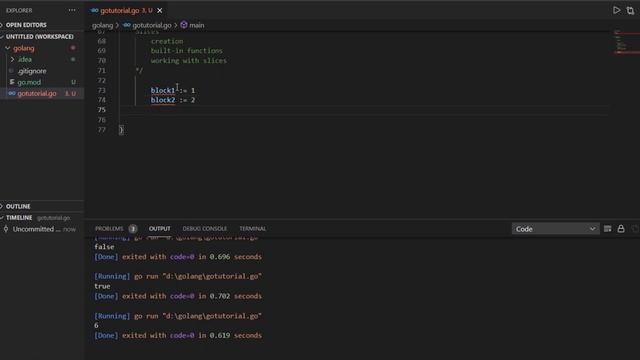Open the compare changes icon in the editor title bar
Screen dimensions: 640x360
pos(630,11)
